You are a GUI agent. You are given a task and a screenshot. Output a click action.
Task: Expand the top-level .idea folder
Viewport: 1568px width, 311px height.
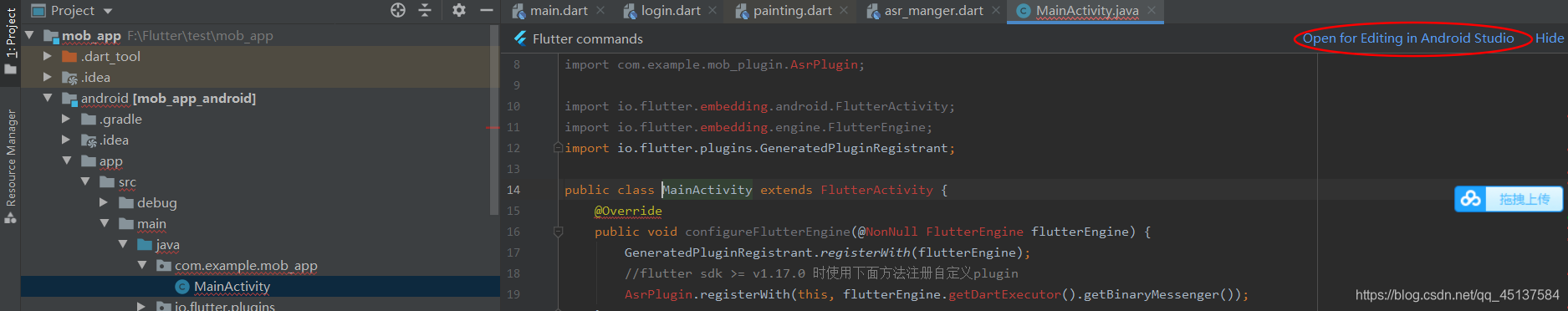(x=48, y=77)
